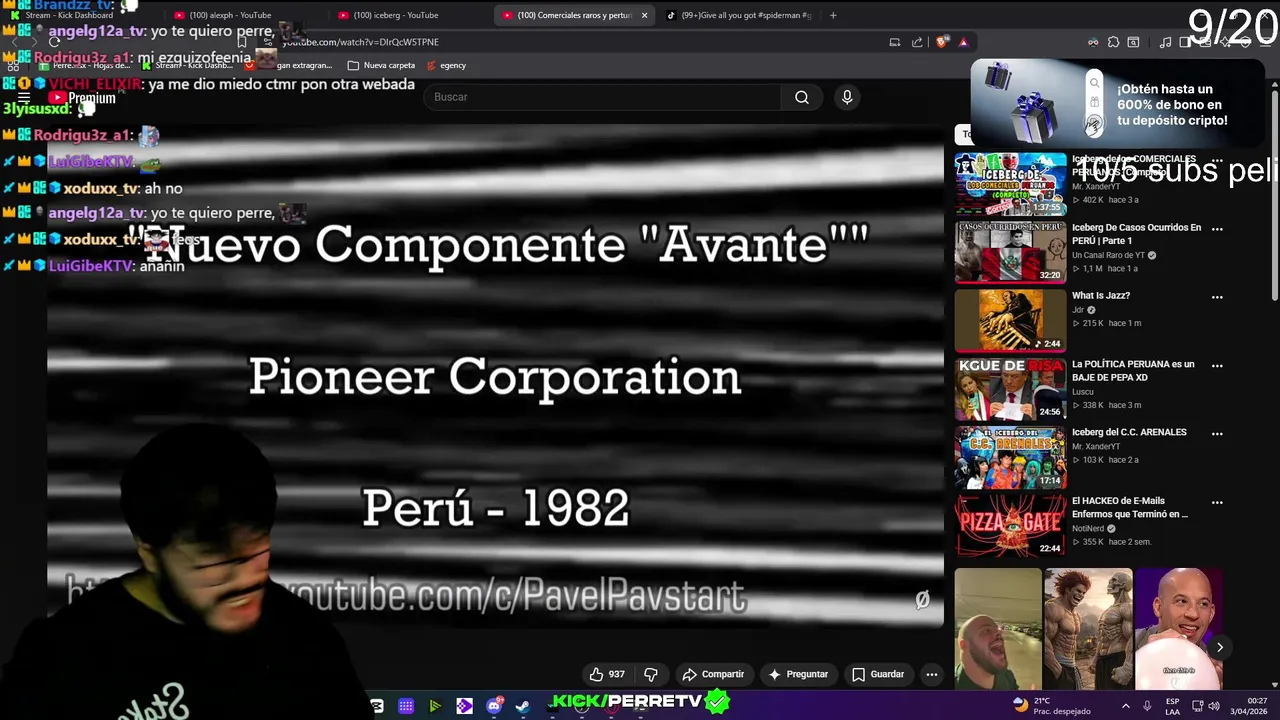1280x720 pixels.
Task: Click the NotiNerd channel name
Action: [1089, 528]
